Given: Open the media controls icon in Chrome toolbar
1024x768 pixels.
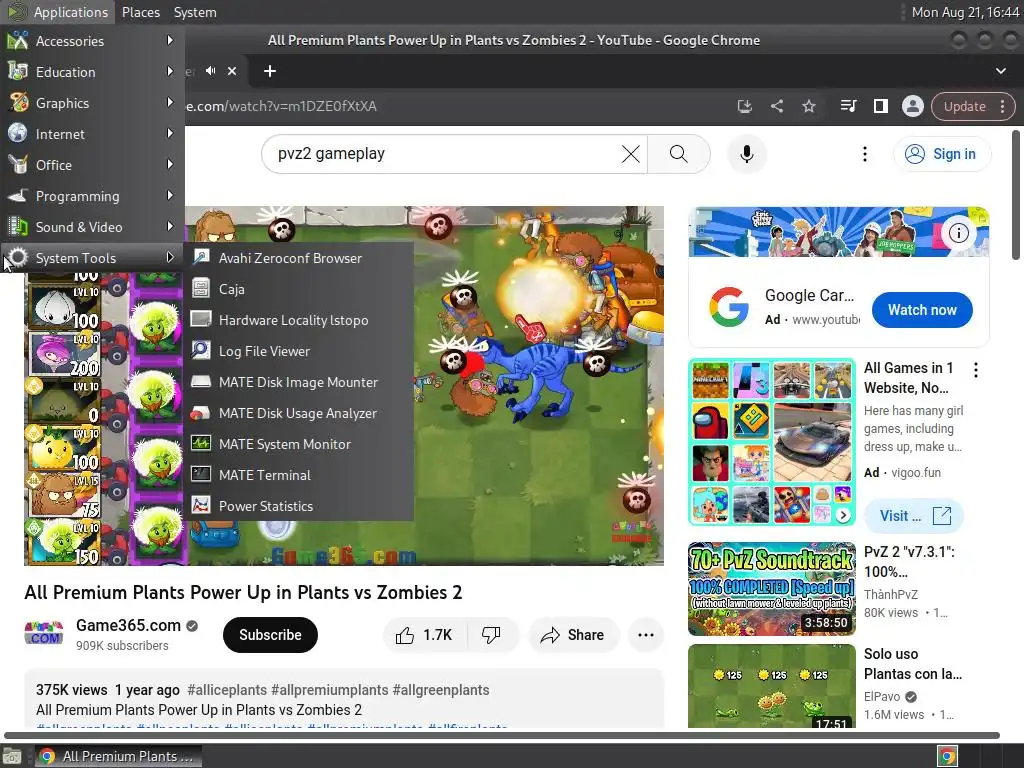Looking at the screenshot, I should (848, 106).
